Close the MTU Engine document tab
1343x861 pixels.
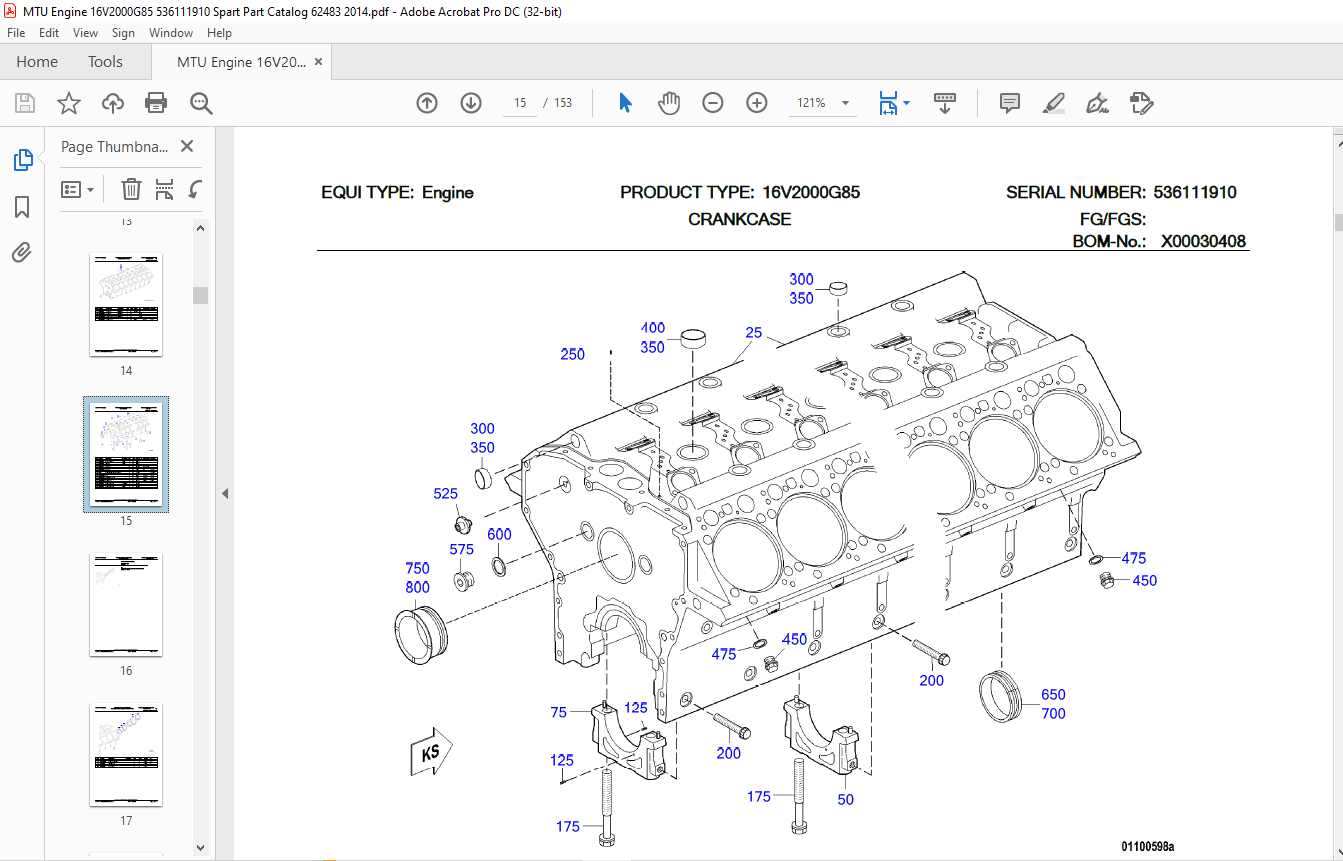pyautogui.click(x=319, y=61)
